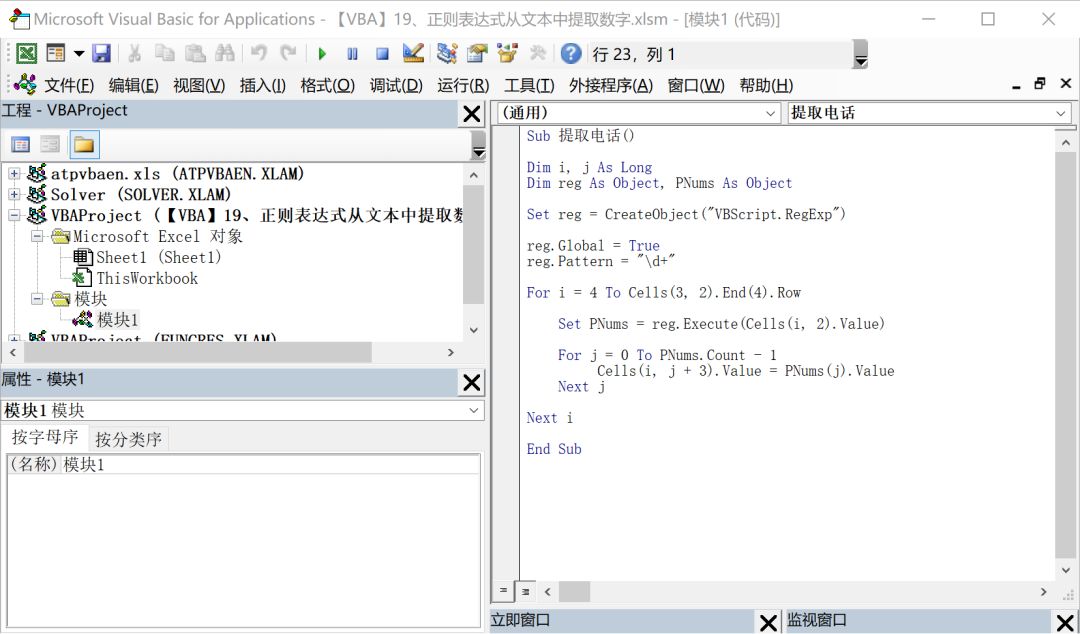Close the 立即窗口 immediate panel
This screenshot has width=1080, height=634.
point(768,623)
